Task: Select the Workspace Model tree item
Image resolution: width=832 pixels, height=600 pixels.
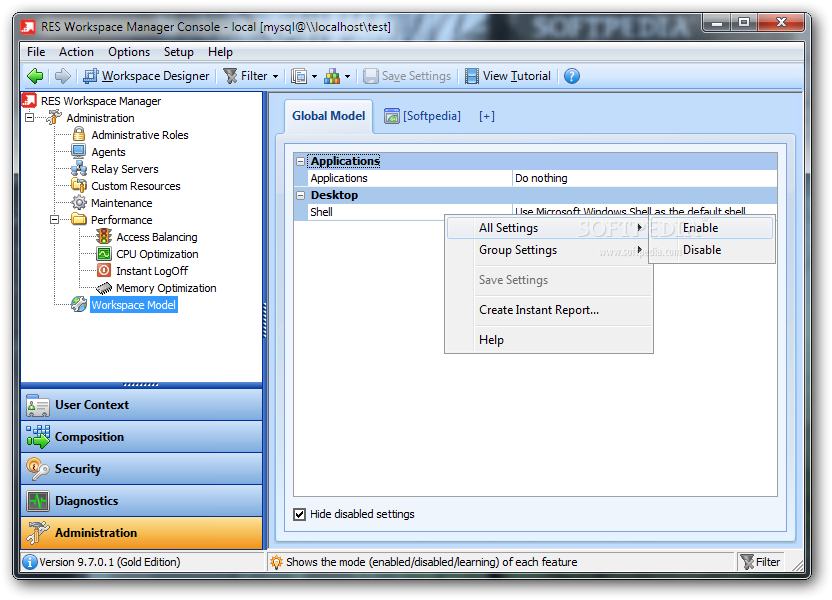Action: 134,305
